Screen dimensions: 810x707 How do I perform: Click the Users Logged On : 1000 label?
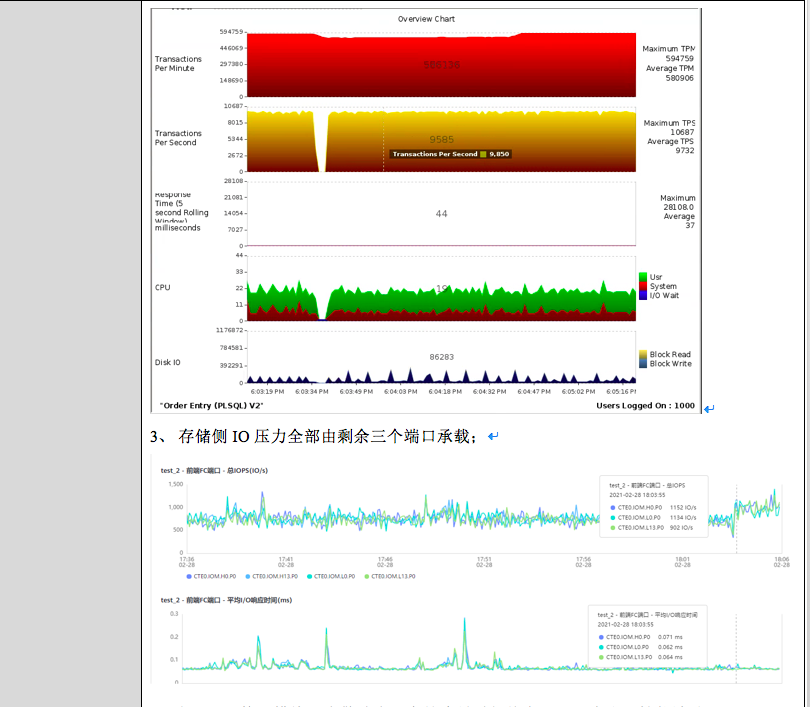[645, 405]
